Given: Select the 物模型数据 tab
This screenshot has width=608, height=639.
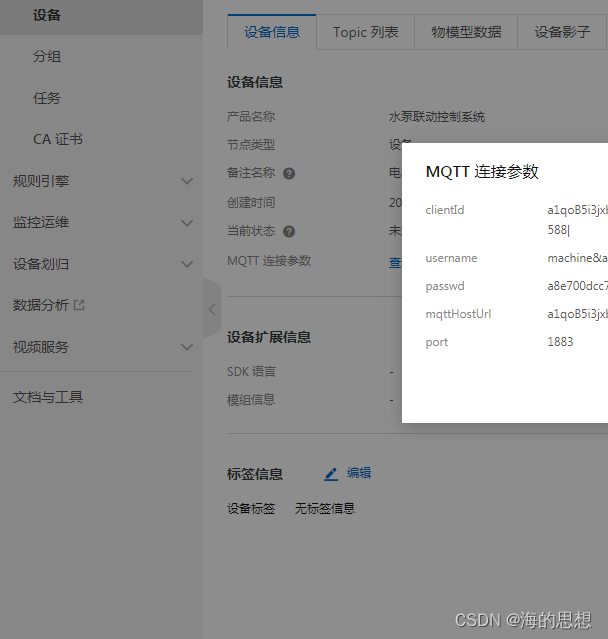Looking at the screenshot, I should point(466,32).
